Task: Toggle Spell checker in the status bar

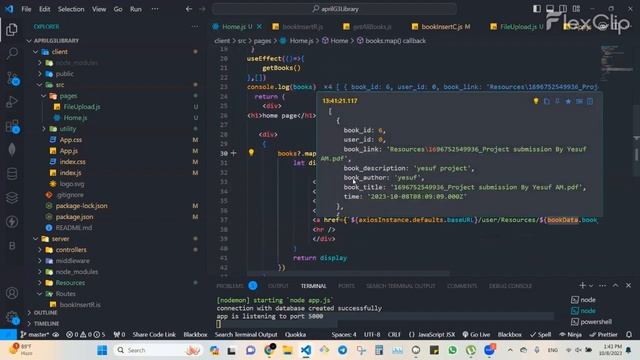Action: 540,334
